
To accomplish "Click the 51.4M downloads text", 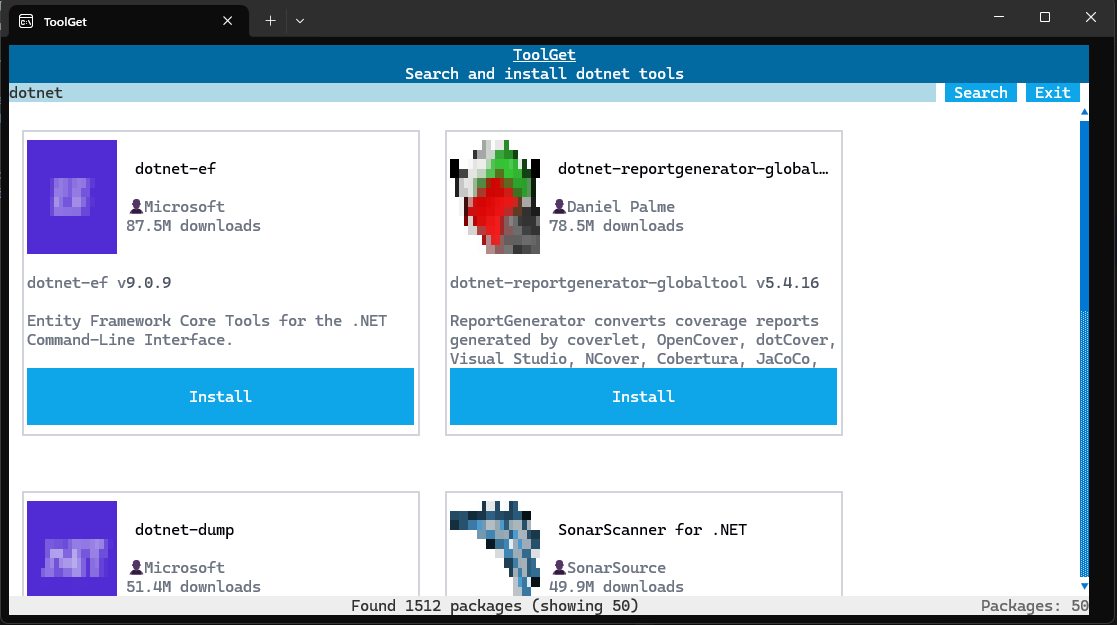I will [x=193, y=587].
